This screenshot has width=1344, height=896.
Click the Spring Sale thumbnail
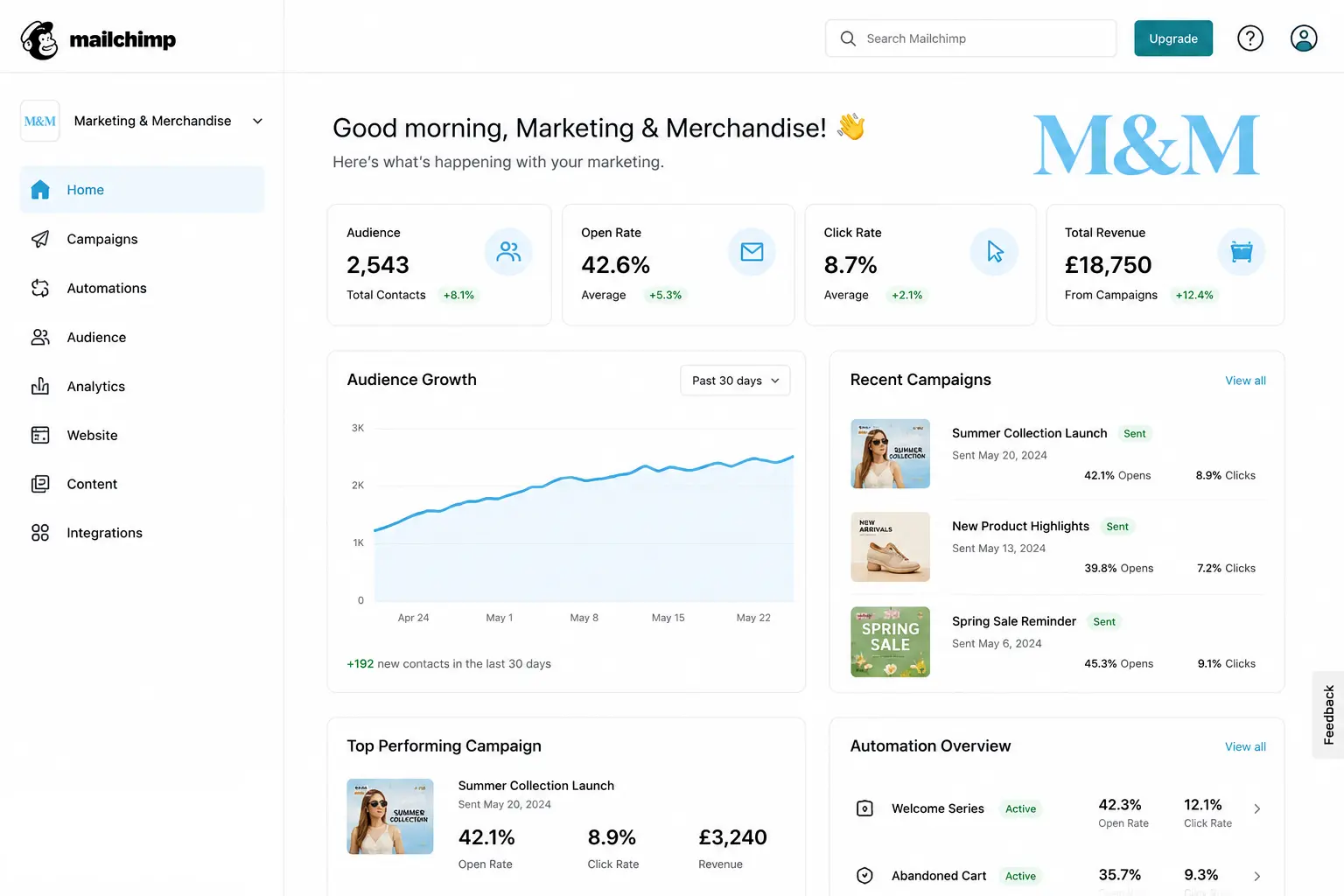click(x=890, y=641)
